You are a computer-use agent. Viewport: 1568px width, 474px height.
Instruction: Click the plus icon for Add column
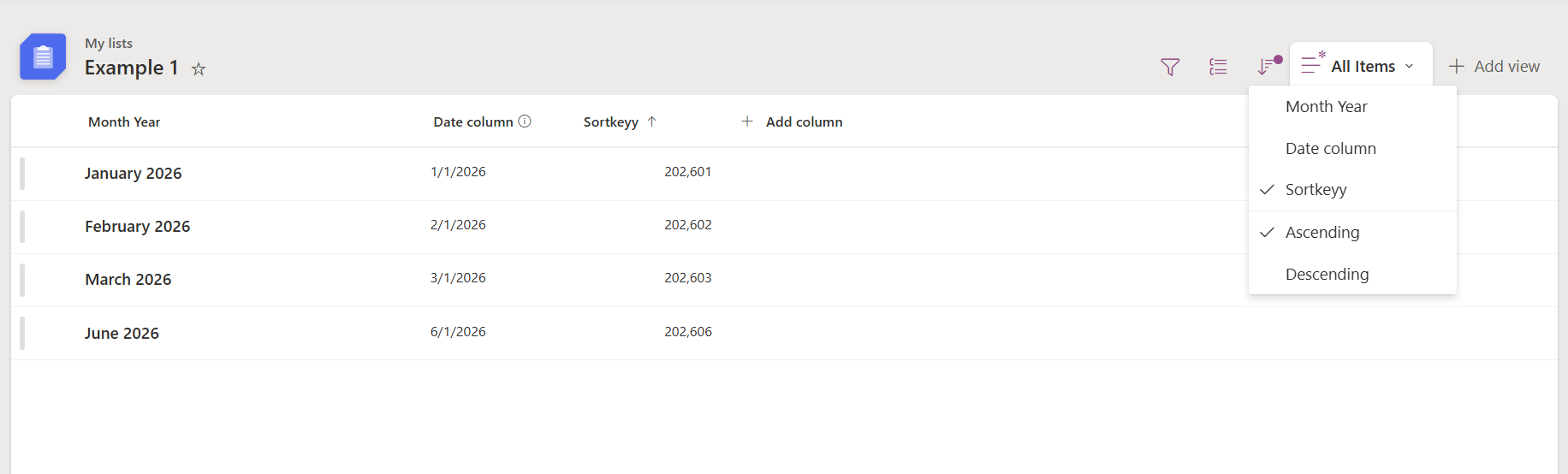coord(747,121)
